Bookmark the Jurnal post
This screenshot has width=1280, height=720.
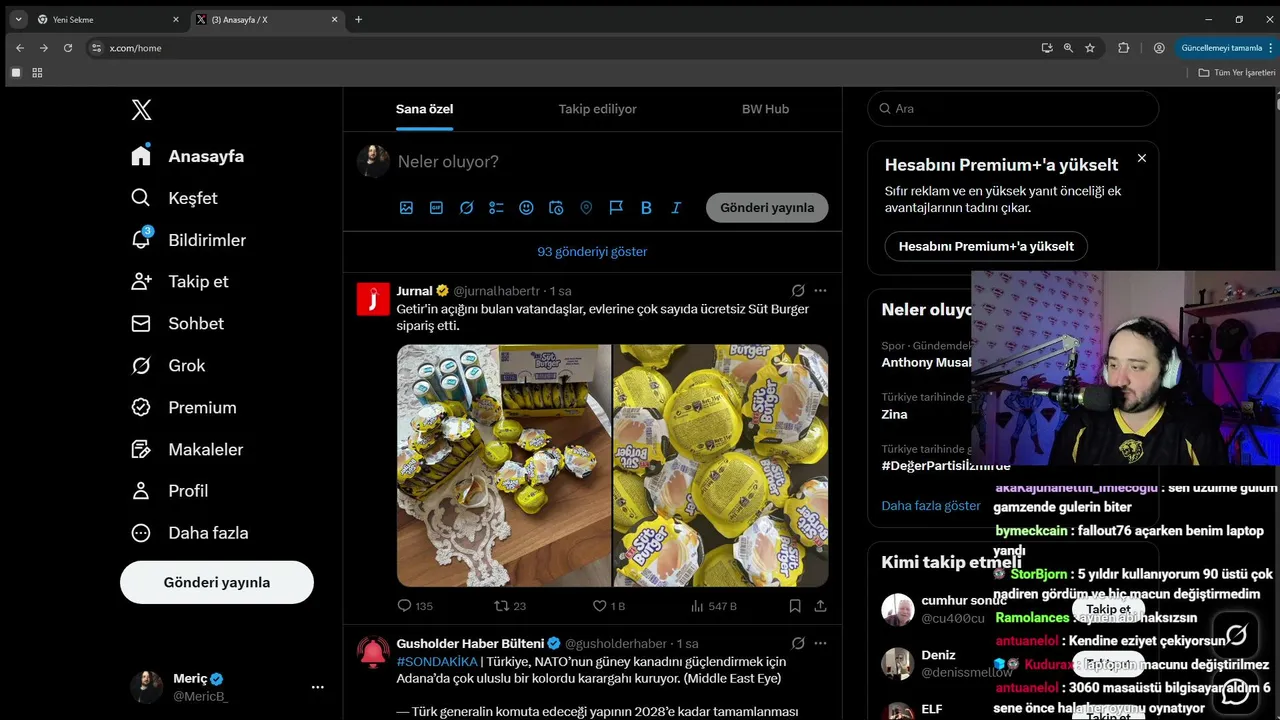(795, 606)
